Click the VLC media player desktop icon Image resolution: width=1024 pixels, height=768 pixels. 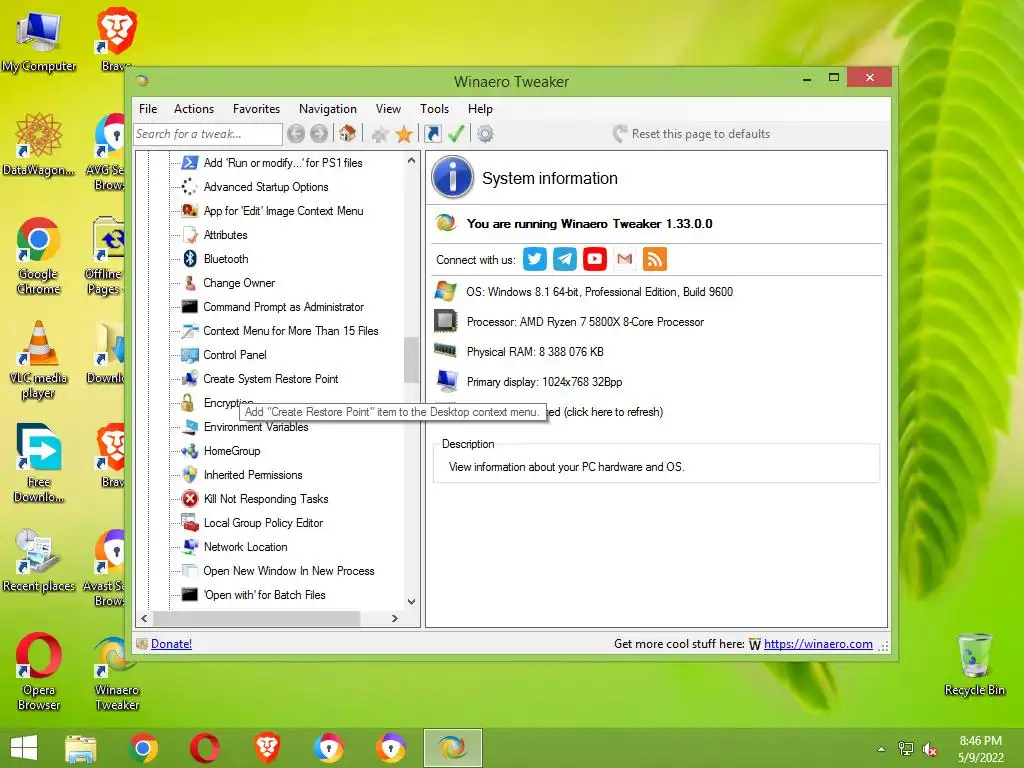coord(39,360)
